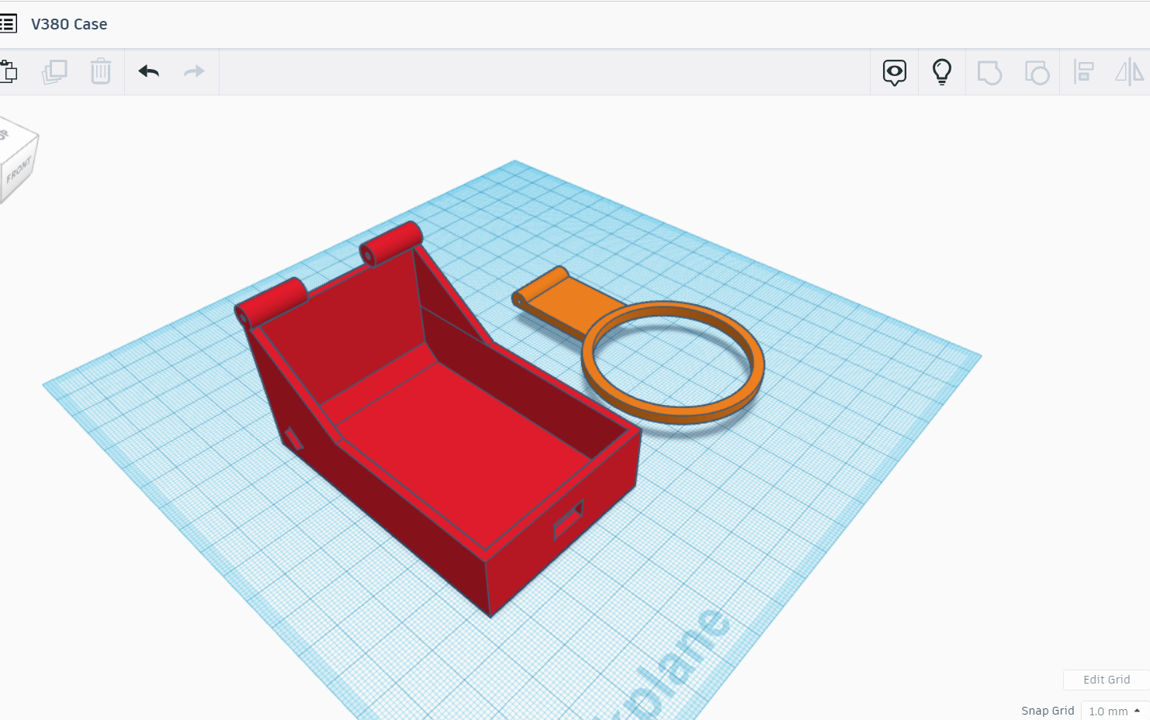
Task: Click the V380 Case design title
Action: tap(69, 24)
